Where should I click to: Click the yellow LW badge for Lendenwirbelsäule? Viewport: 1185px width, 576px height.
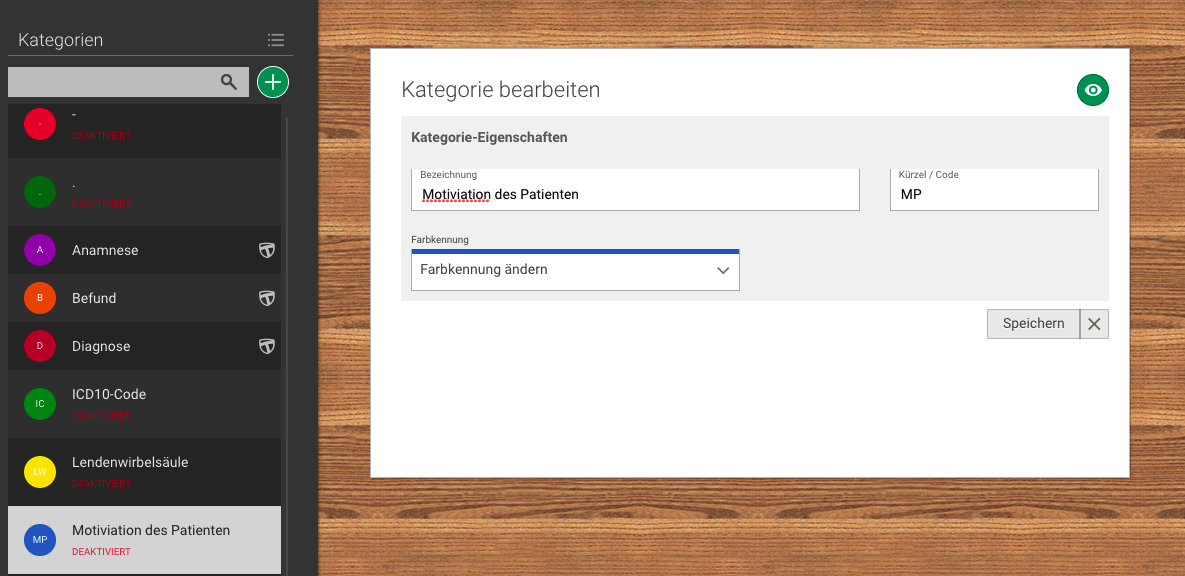coord(40,471)
